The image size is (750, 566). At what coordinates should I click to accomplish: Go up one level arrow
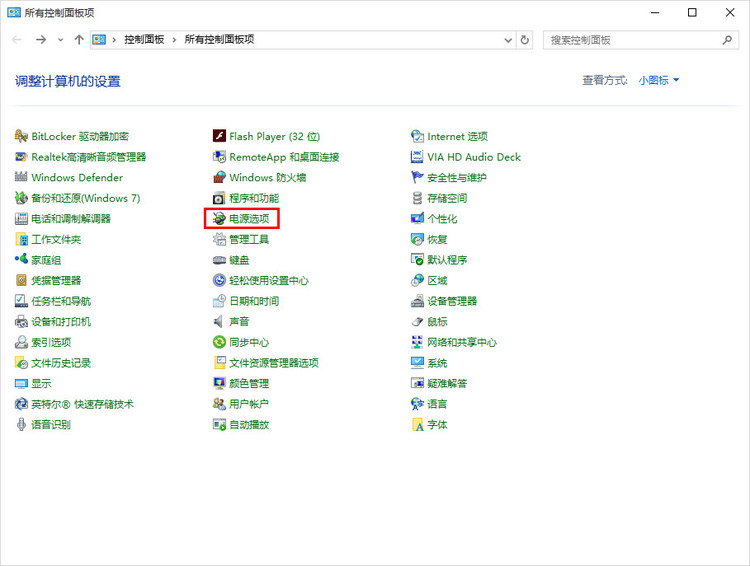[79, 40]
